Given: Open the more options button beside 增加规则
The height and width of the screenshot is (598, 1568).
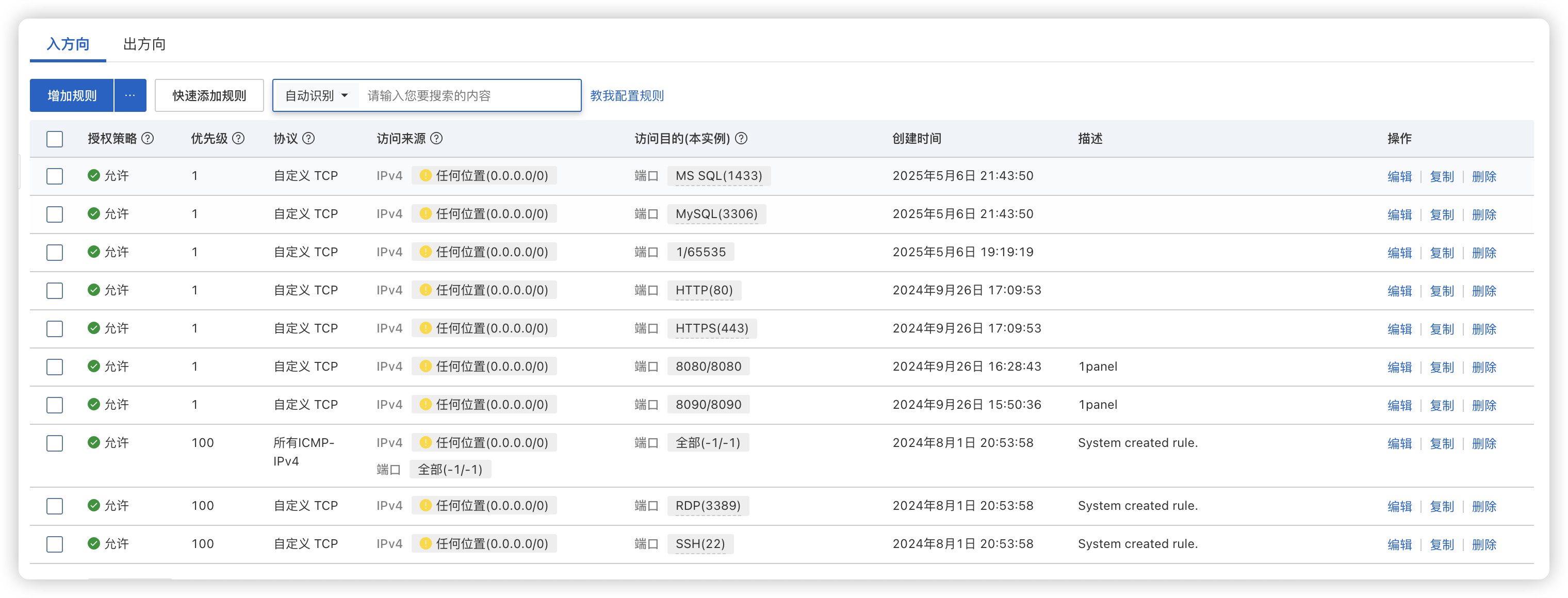Looking at the screenshot, I should [x=130, y=95].
